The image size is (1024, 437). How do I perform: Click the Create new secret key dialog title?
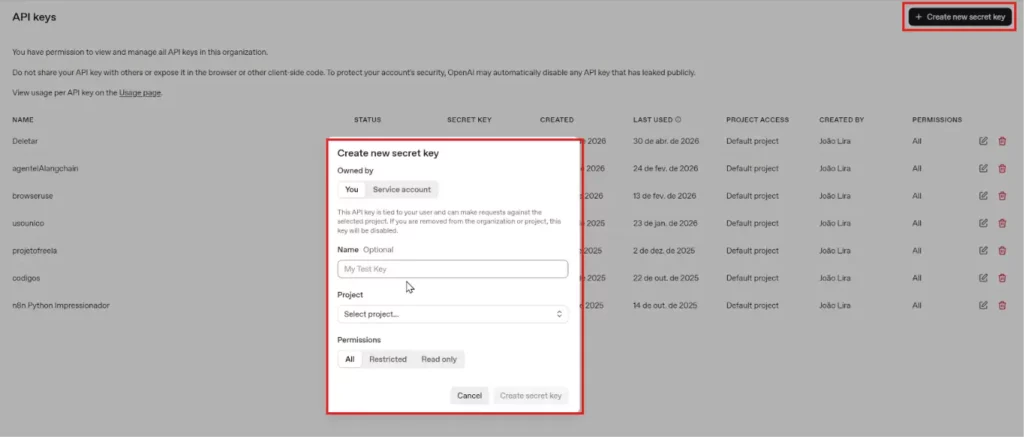(x=388, y=154)
